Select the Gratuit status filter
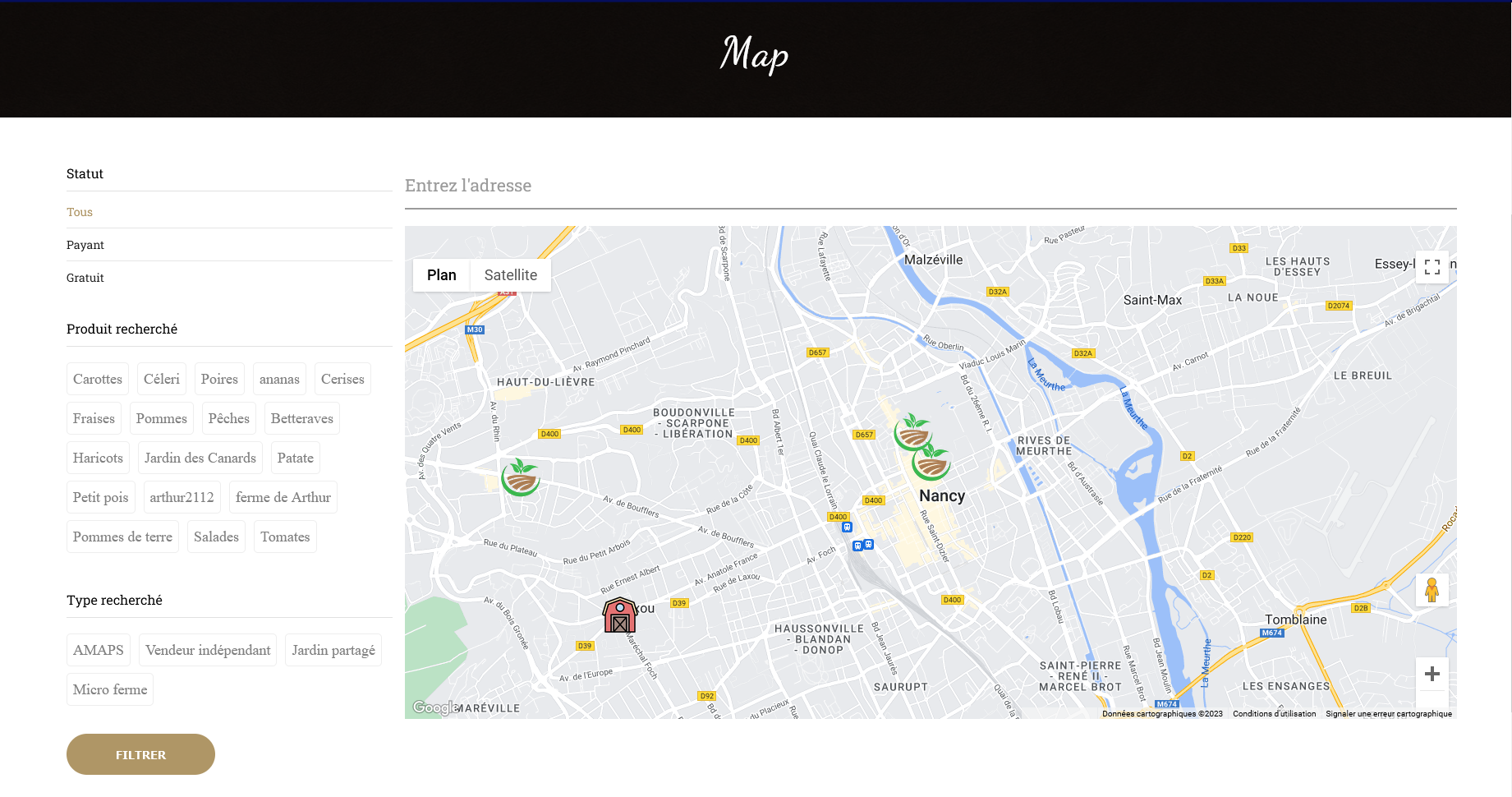 coord(85,278)
